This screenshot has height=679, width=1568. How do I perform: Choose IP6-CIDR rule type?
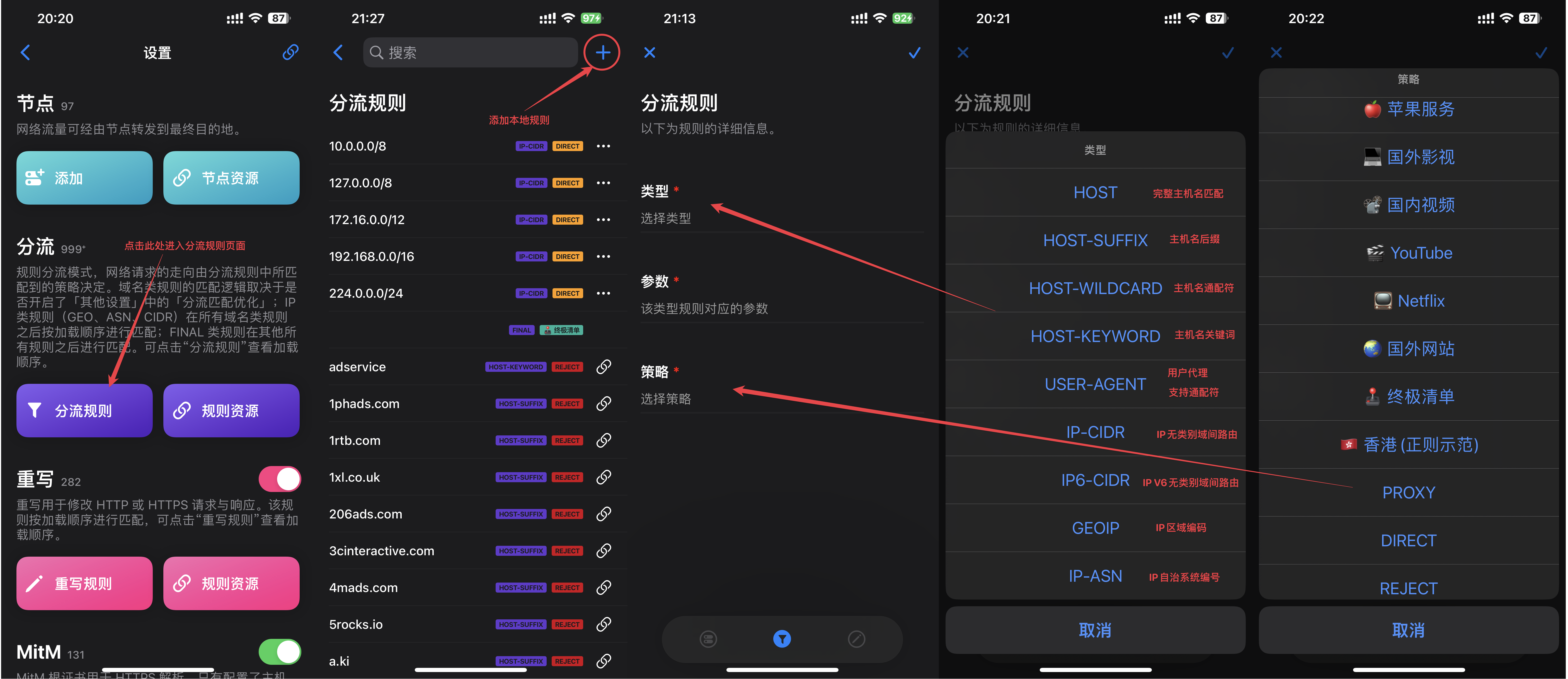click(x=1095, y=480)
